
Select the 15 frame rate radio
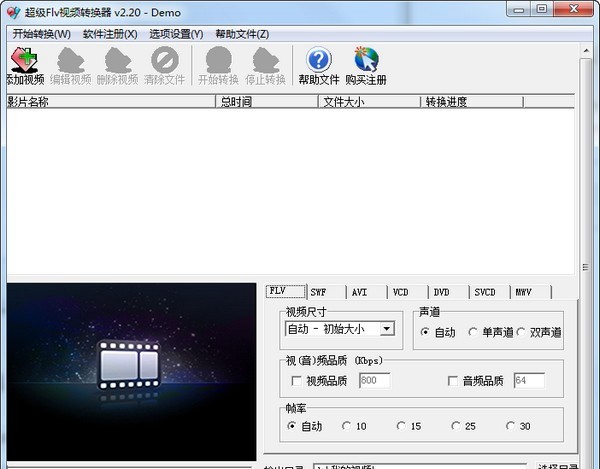click(401, 426)
